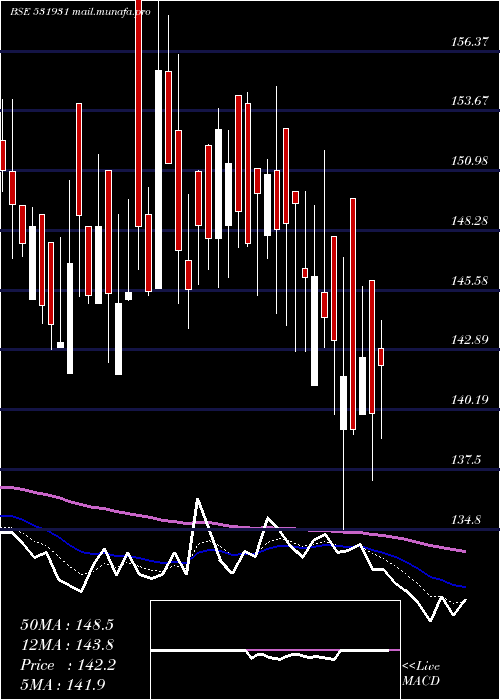Click the 137.5 price level label
Viewport: 500px width, 700px height.
click(x=466, y=460)
